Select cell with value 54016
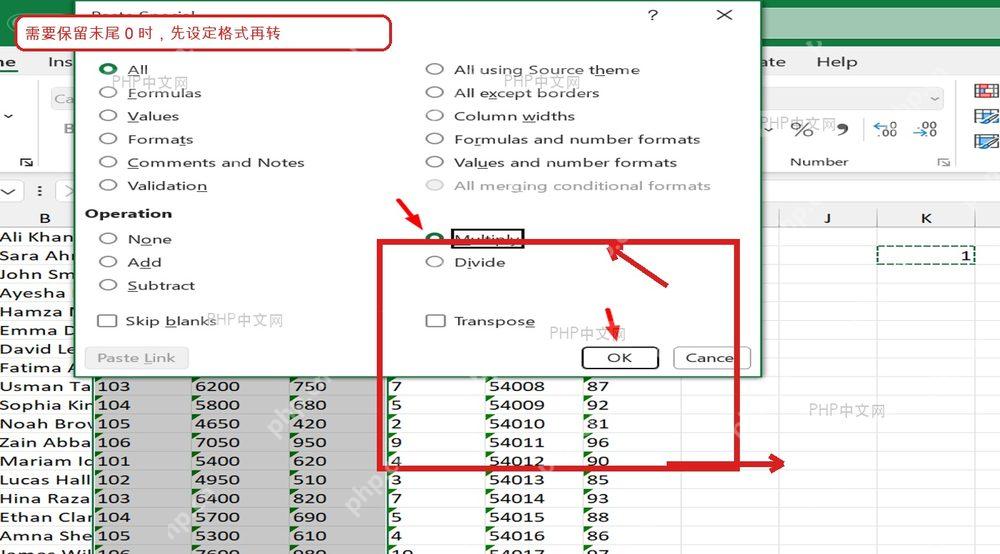 (x=534, y=536)
